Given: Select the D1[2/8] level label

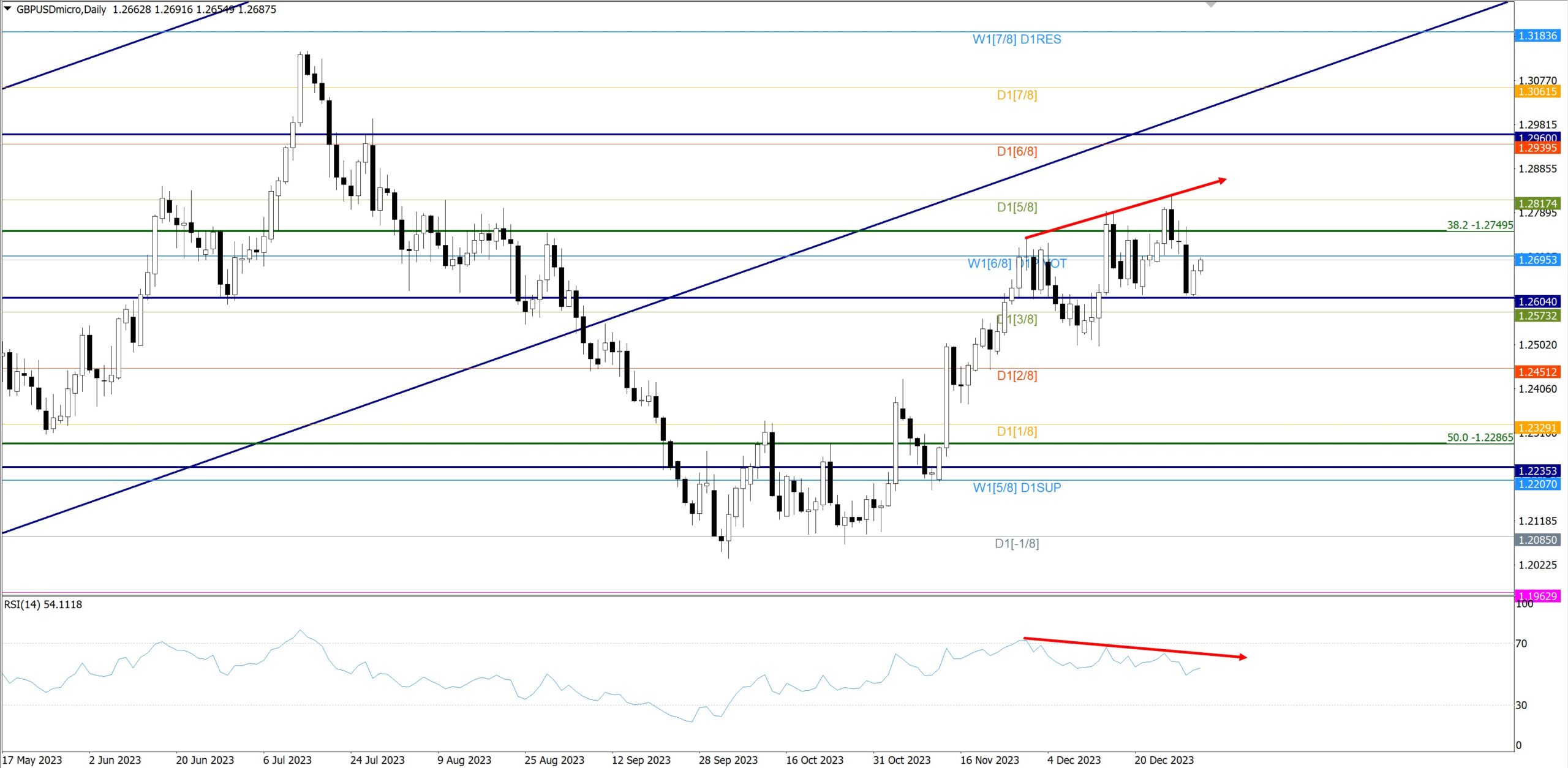Looking at the screenshot, I should click(1016, 375).
